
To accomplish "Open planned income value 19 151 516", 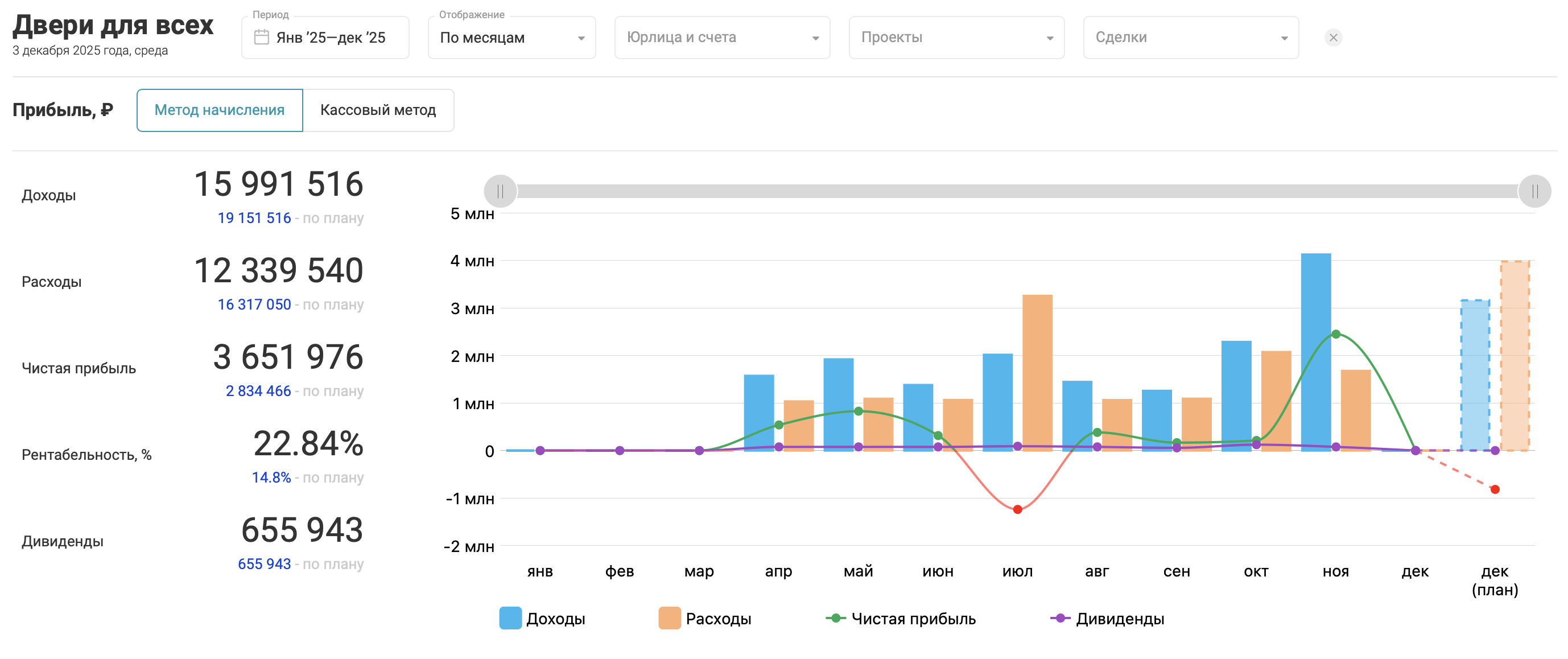I will pos(254,218).
